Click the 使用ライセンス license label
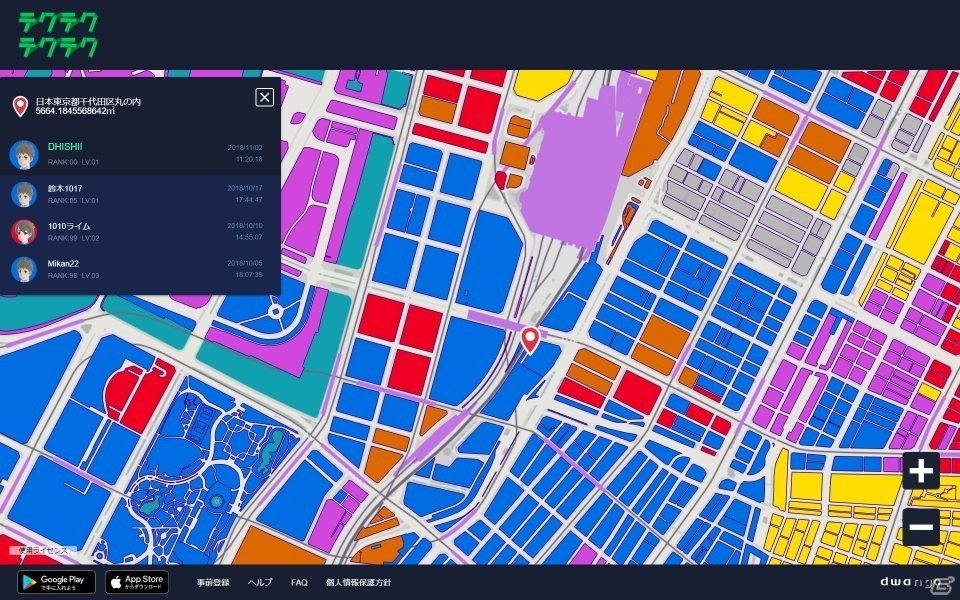 39,551
